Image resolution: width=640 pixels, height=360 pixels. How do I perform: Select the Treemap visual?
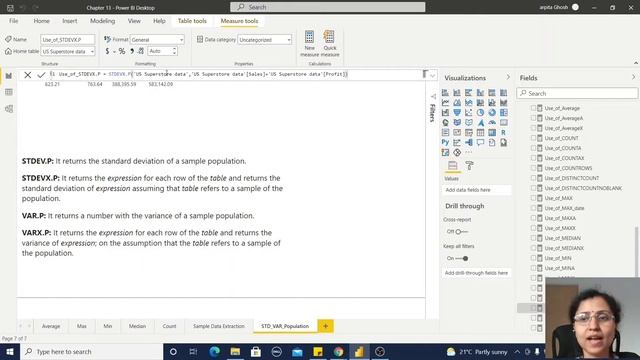pos(504,113)
